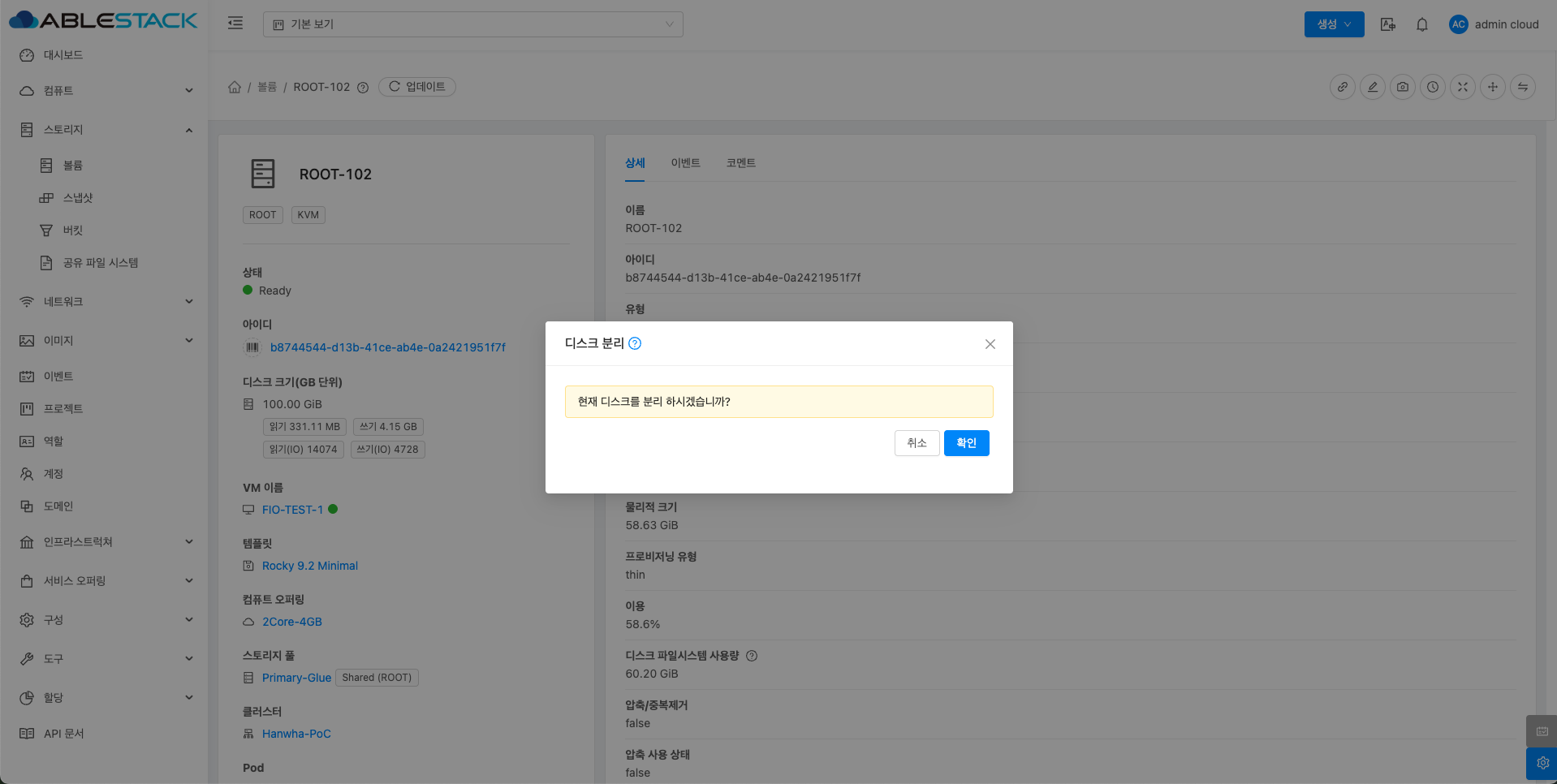
Task: Click the edit pencil icon in toolbar
Action: 1372,87
